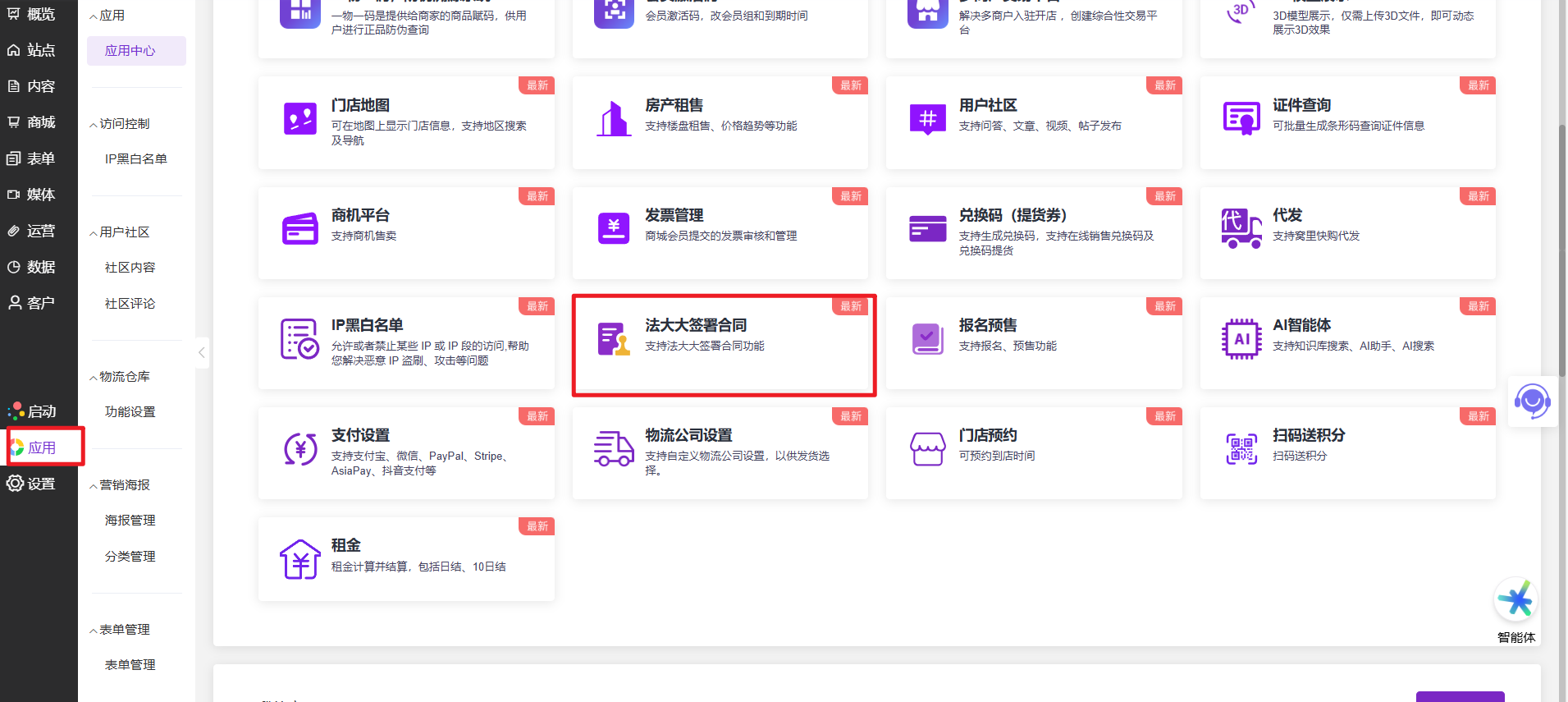Image resolution: width=1568 pixels, height=702 pixels.
Task: Collapse the 应用 section chevron
Action: (93, 16)
